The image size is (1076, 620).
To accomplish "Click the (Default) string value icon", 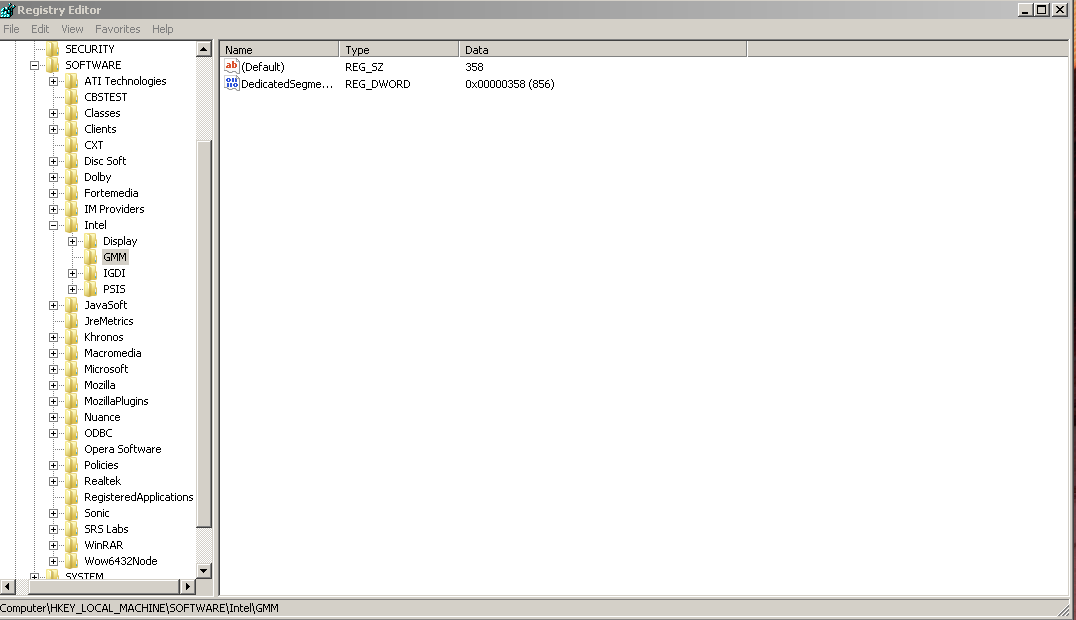I will (x=232, y=67).
